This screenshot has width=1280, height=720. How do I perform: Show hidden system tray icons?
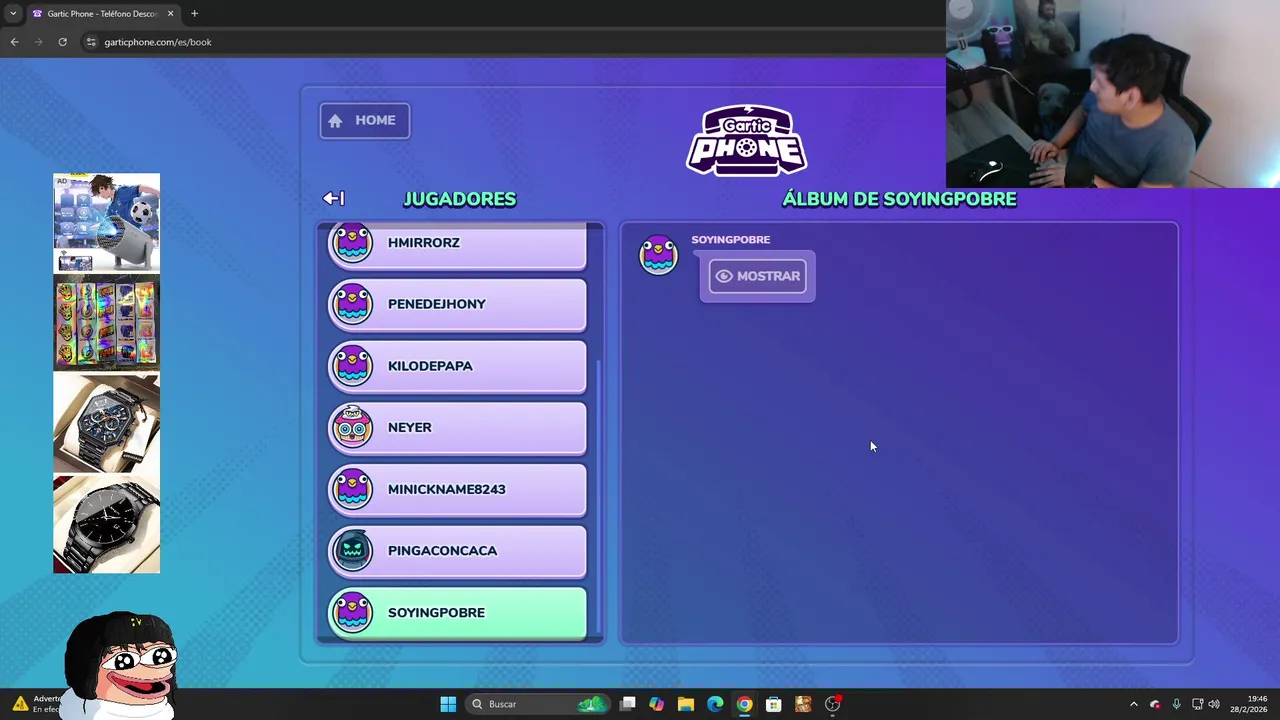pyautogui.click(x=1133, y=704)
